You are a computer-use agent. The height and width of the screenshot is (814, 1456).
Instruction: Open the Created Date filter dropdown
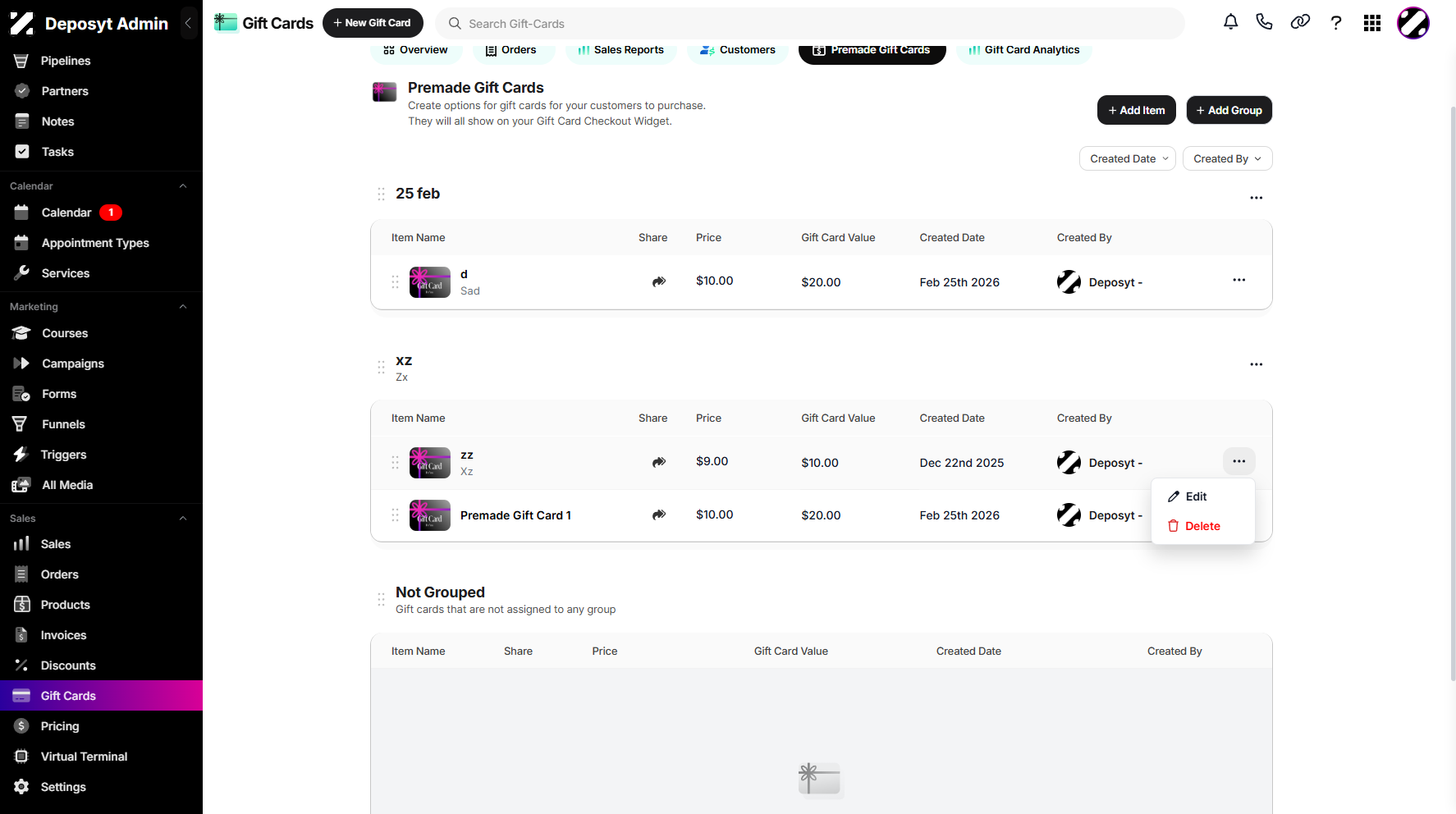tap(1127, 158)
